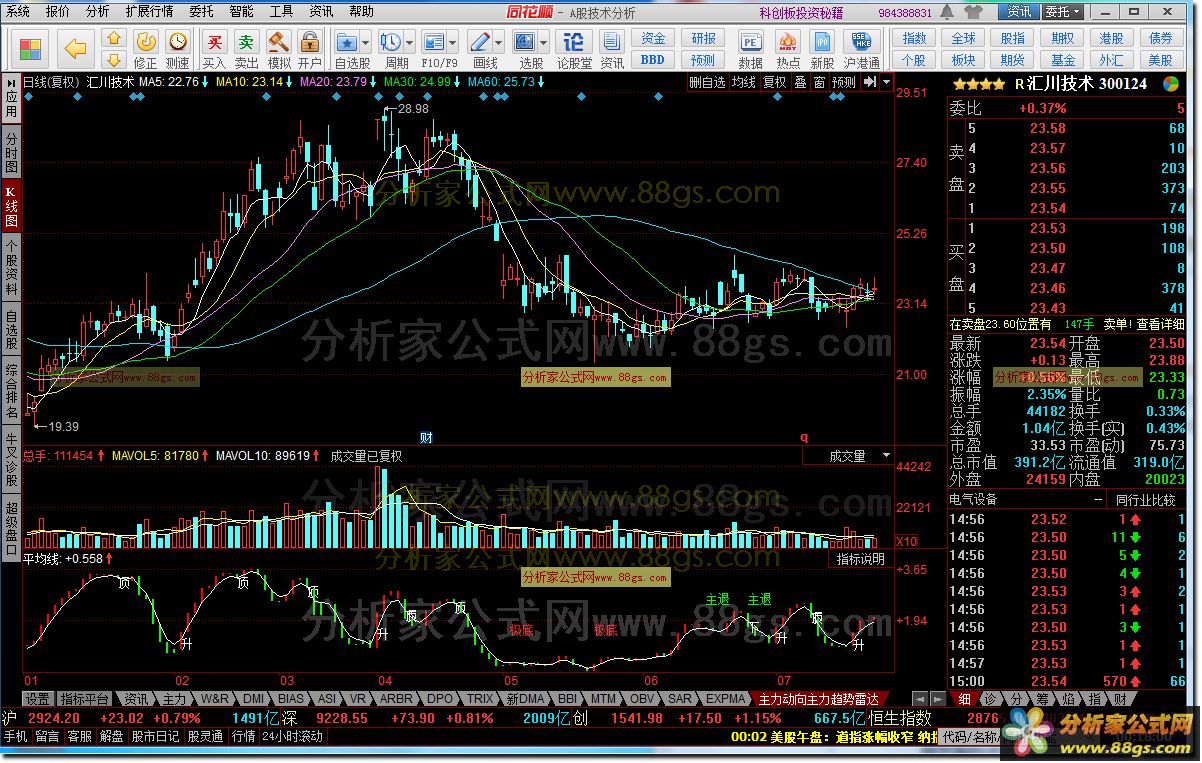Image resolution: width=1202 pixels, height=763 pixels.
Task: Open the 论股堂 forum icon
Action: [574, 42]
